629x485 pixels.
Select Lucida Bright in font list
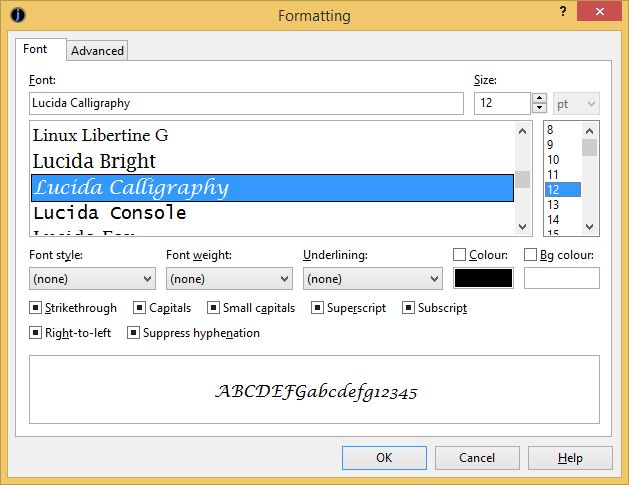[x=94, y=161]
